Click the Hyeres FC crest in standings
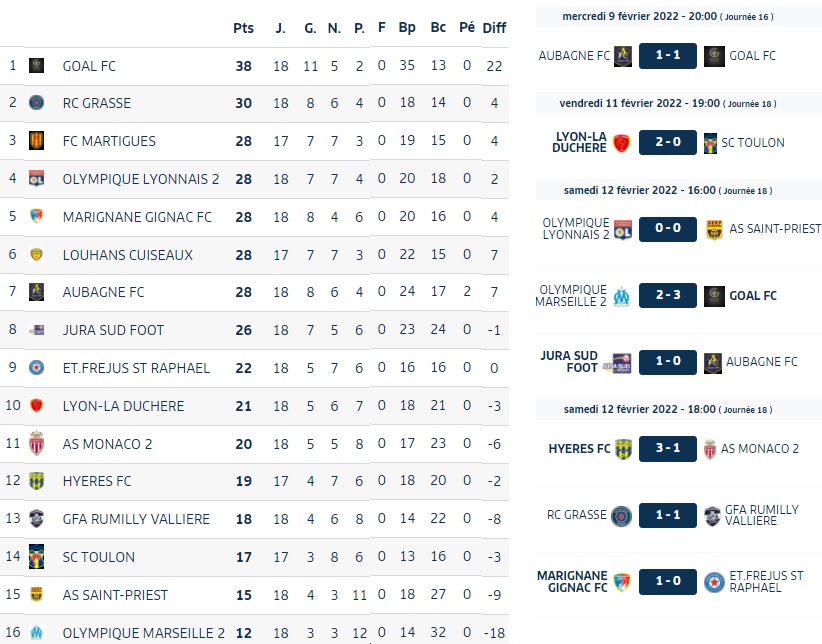 point(36,481)
